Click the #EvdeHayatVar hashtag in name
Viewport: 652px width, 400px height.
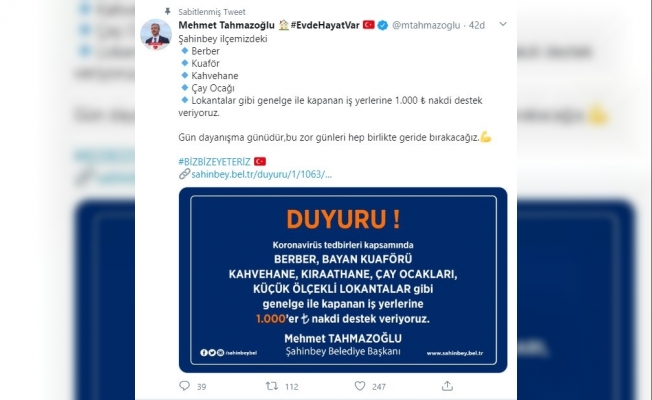(325, 25)
